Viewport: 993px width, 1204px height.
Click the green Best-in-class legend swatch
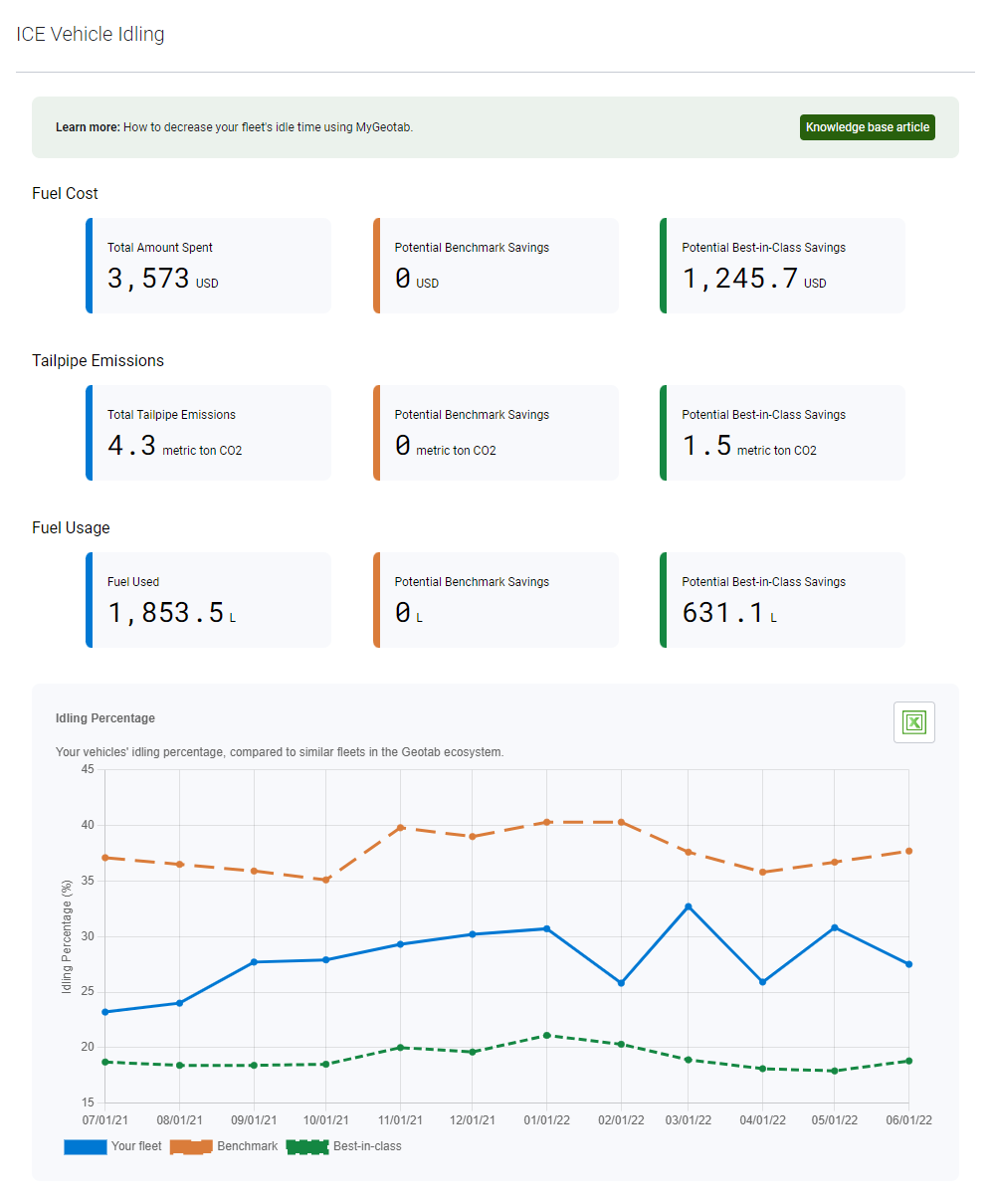click(x=307, y=1146)
